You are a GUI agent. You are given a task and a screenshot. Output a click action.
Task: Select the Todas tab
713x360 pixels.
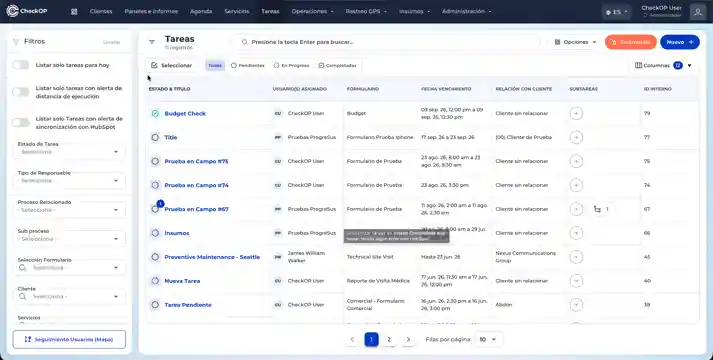tap(215, 65)
